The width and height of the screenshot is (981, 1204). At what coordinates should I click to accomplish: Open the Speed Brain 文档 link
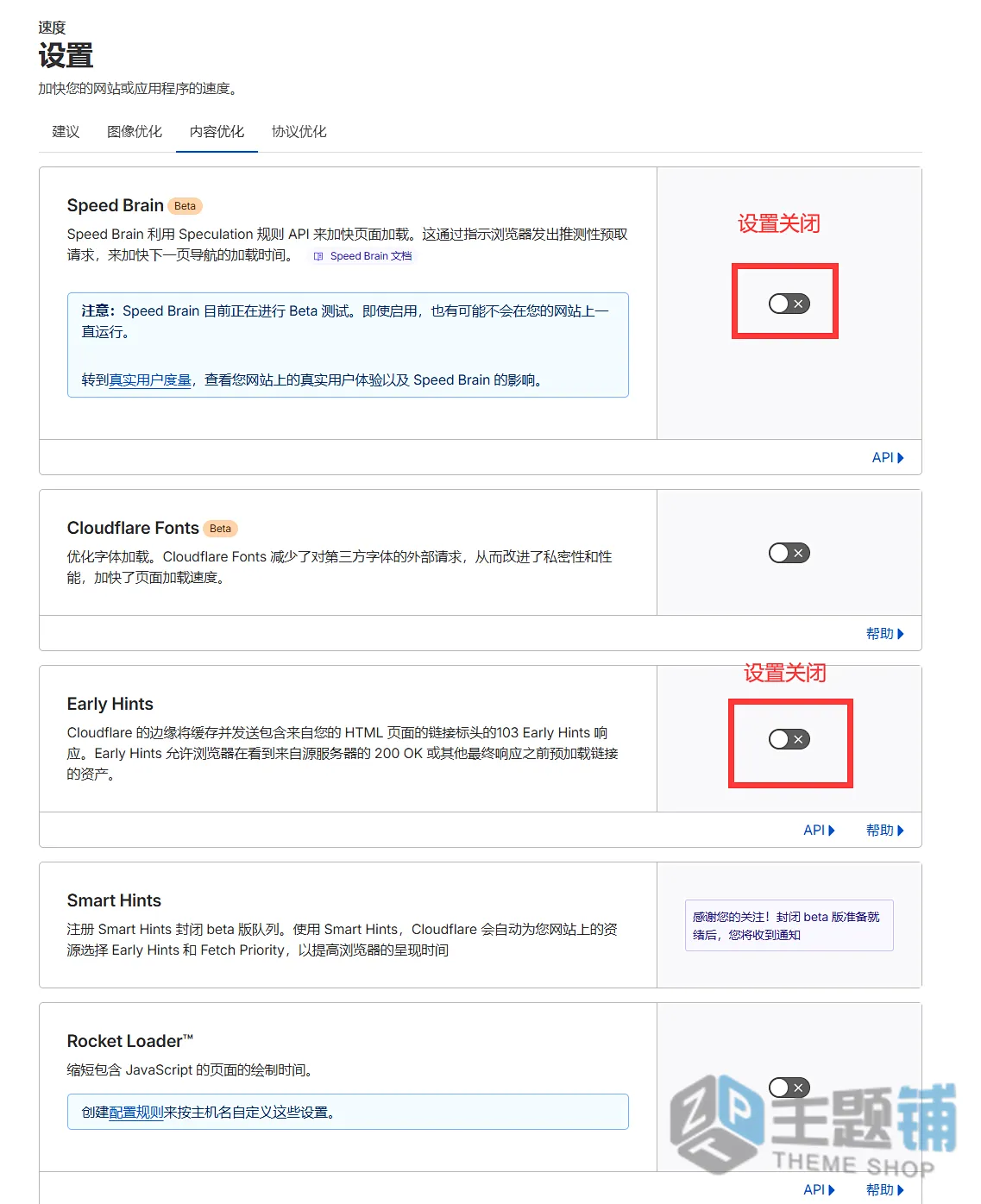pos(371,256)
